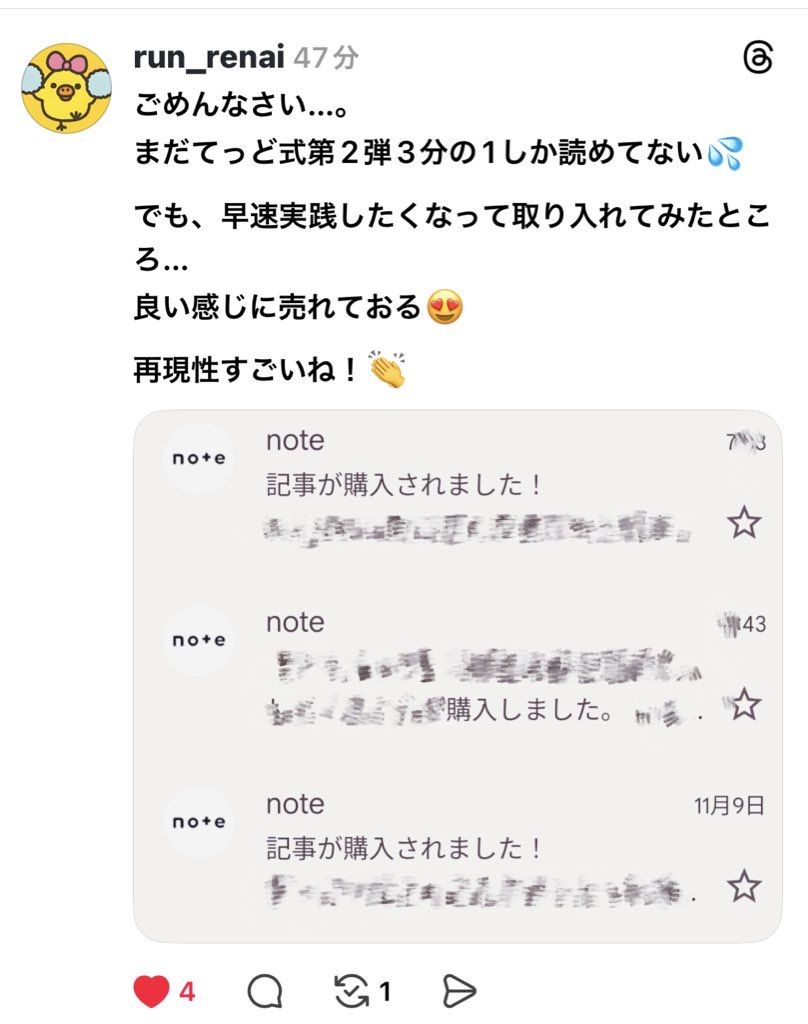The width and height of the screenshot is (808, 1024).
Task: Star the 11月9日 note notification
Action: click(743, 886)
